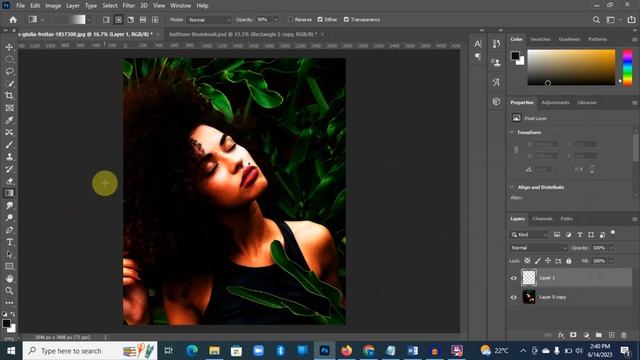Toggle the Dither checkbox

pyautogui.click(x=320, y=20)
